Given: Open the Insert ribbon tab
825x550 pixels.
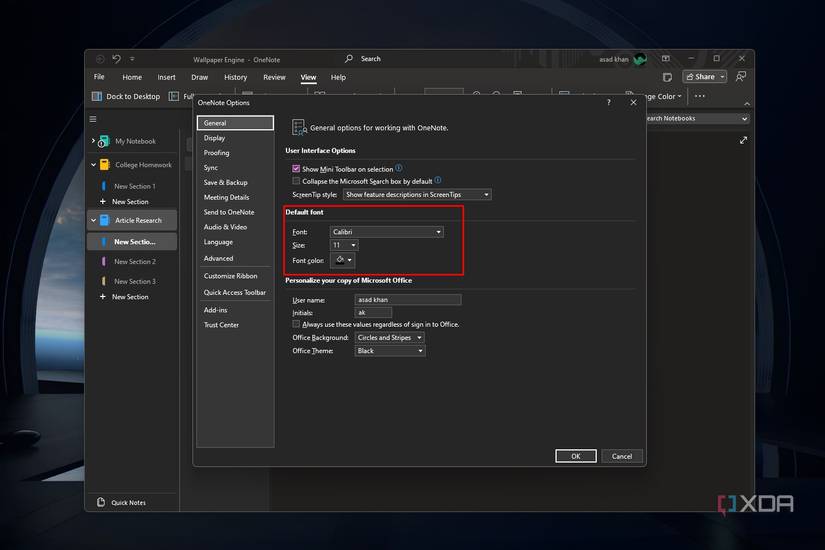Looking at the screenshot, I should (166, 77).
